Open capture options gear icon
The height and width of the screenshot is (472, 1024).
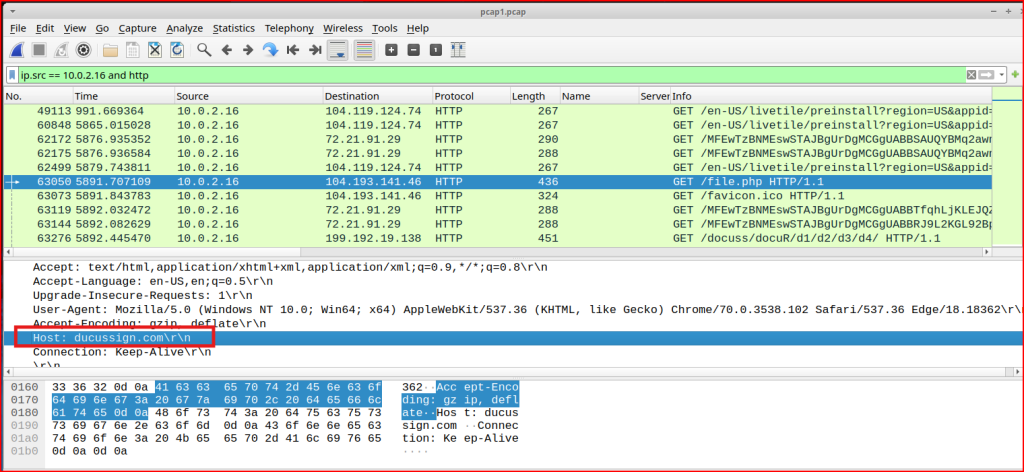click(84, 49)
